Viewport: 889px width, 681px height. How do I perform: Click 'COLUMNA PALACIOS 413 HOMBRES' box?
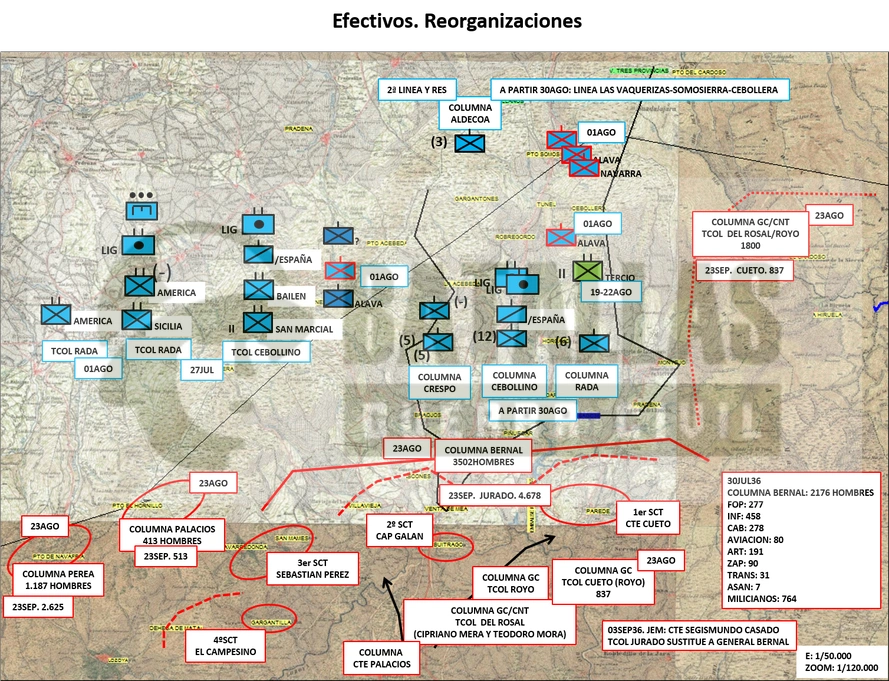(x=172, y=535)
